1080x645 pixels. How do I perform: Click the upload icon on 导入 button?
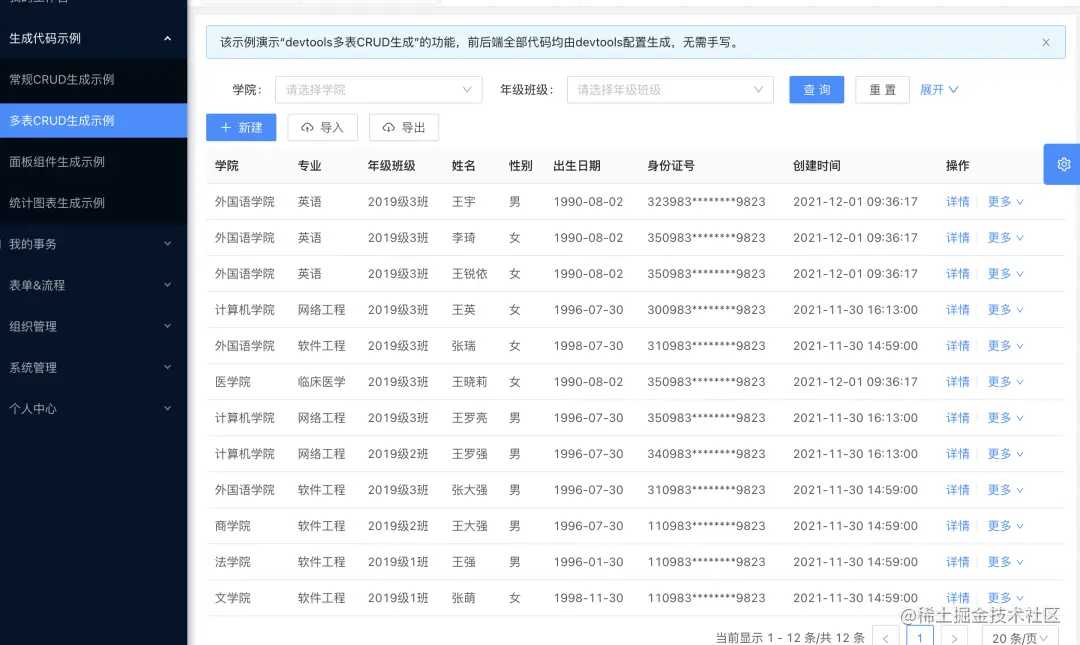pyautogui.click(x=307, y=128)
